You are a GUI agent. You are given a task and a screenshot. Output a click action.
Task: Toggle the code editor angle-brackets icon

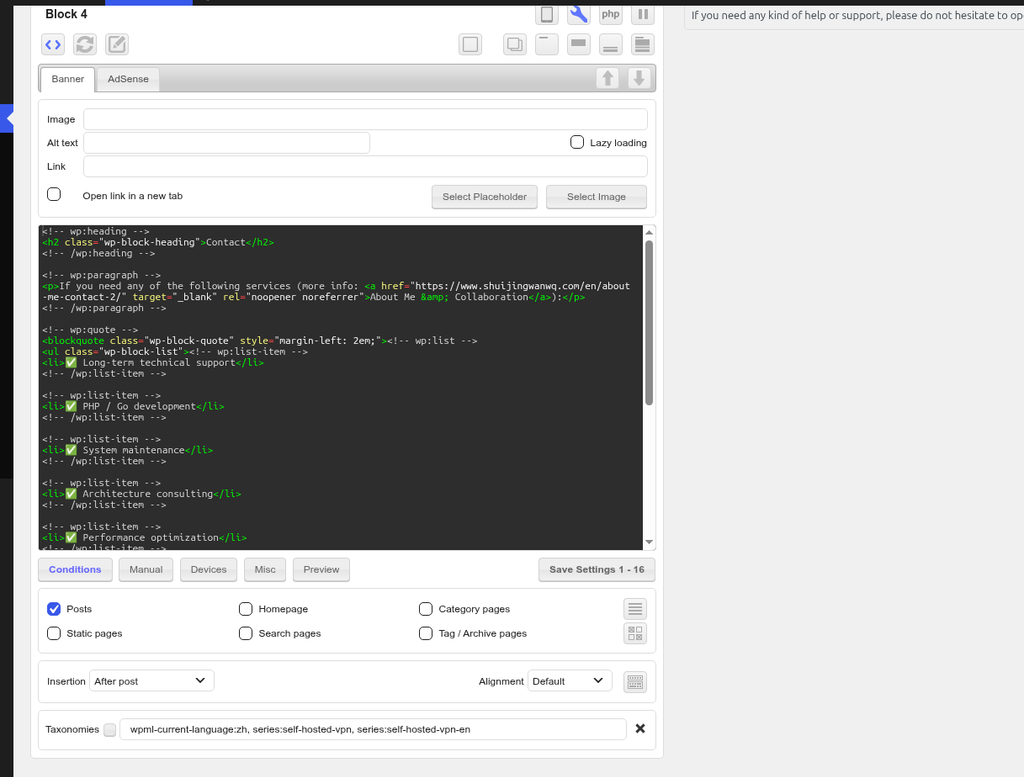click(53, 44)
